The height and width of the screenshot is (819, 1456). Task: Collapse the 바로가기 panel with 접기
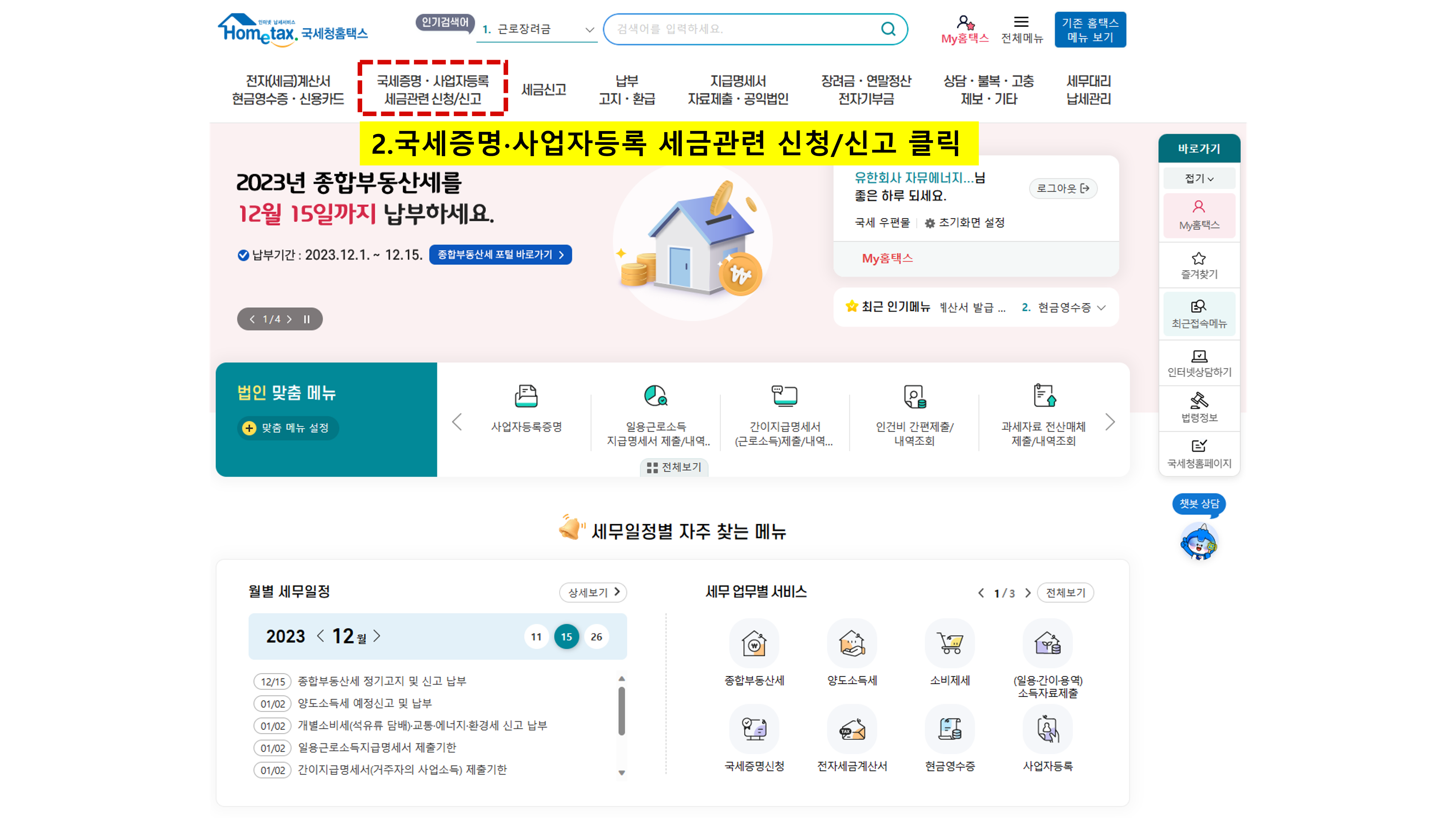pos(1198,179)
